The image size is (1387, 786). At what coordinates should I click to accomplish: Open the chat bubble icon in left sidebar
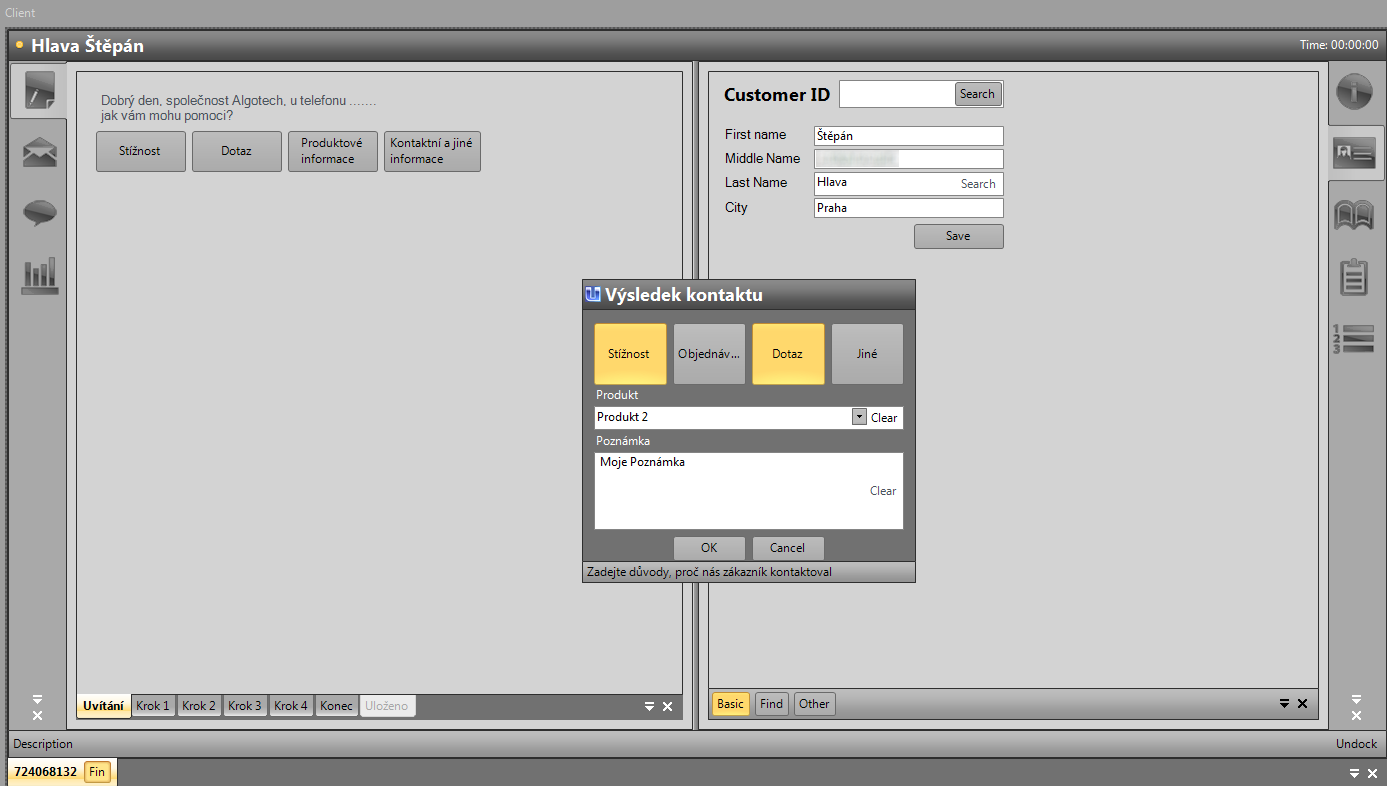(x=39, y=212)
